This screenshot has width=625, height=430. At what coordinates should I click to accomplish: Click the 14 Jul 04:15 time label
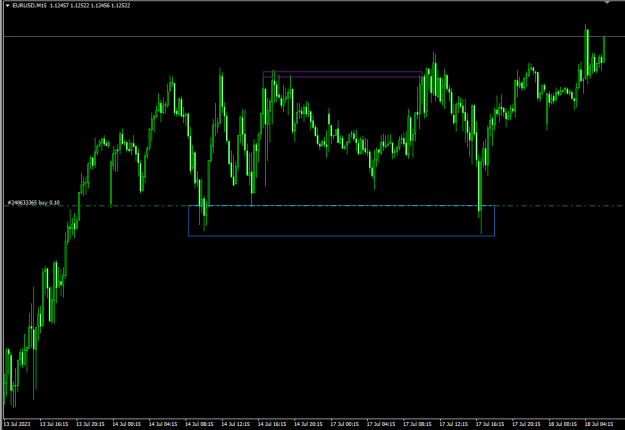(163, 424)
